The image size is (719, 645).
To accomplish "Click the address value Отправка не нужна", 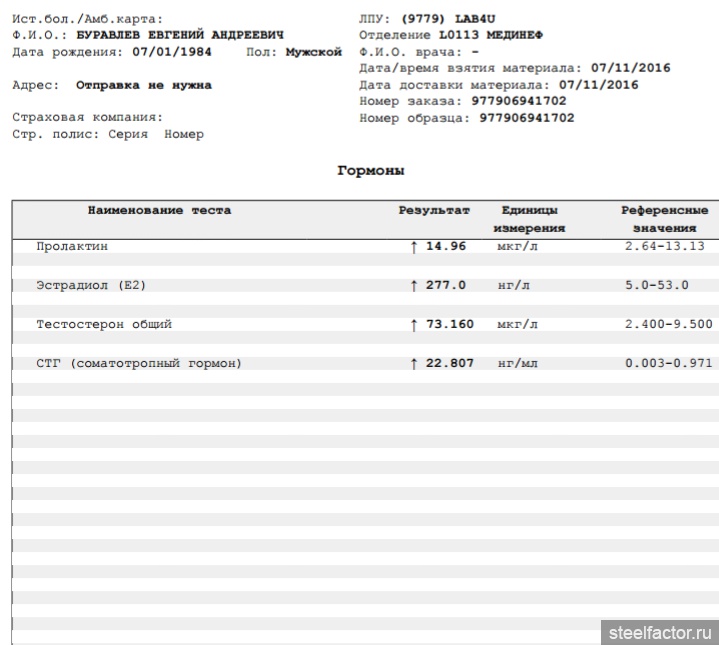I will [144, 85].
